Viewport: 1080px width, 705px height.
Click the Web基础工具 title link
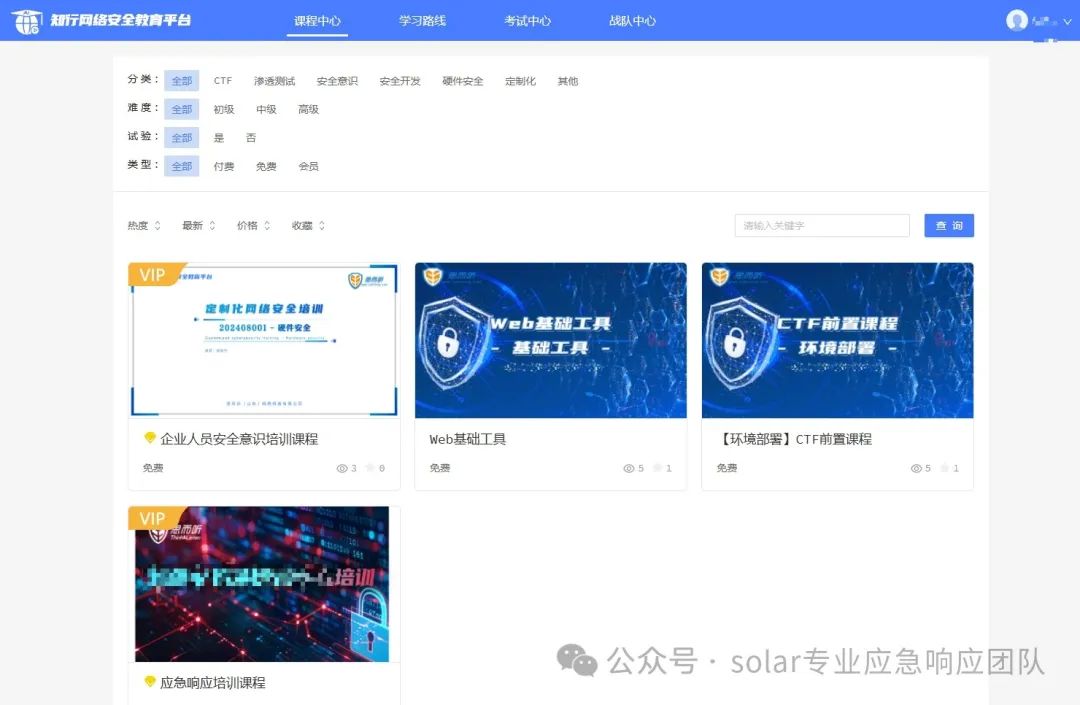click(x=468, y=439)
